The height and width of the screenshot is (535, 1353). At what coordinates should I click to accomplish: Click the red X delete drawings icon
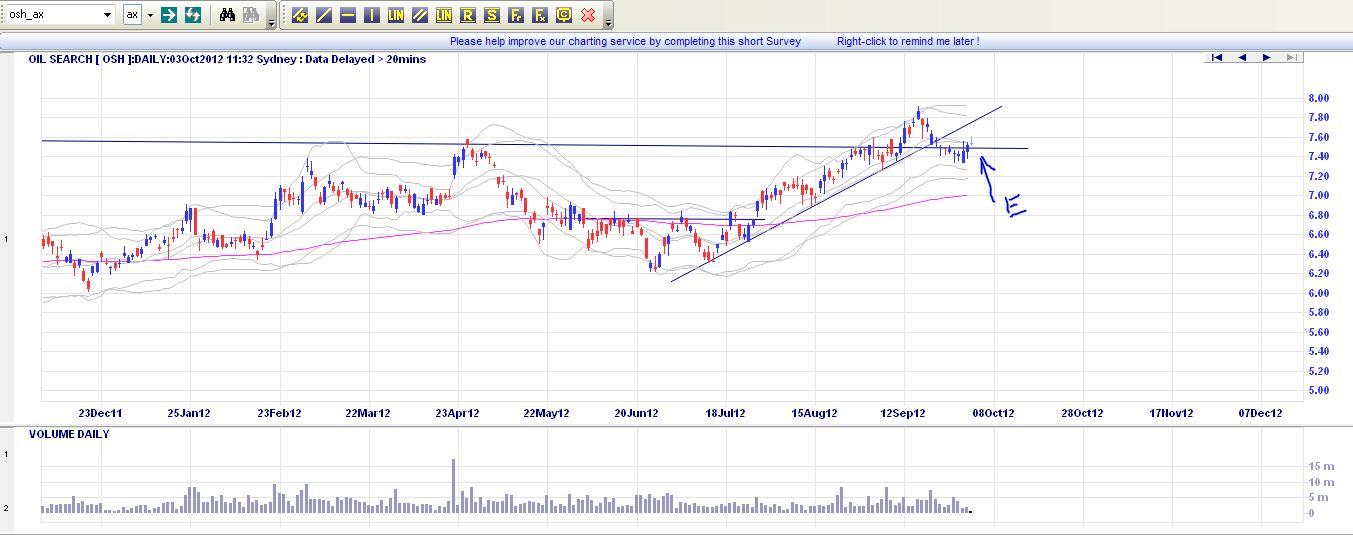click(x=588, y=15)
